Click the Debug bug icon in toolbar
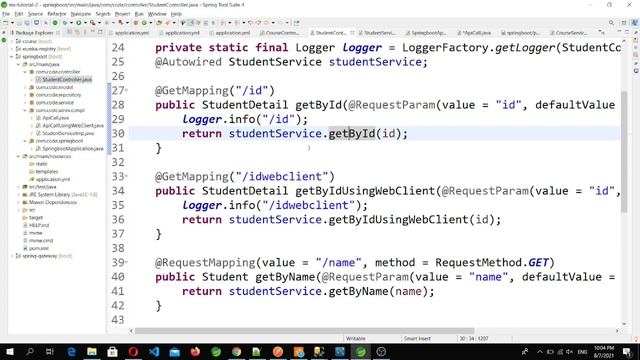The width and height of the screenshot is (640, 360). point(64,23)
